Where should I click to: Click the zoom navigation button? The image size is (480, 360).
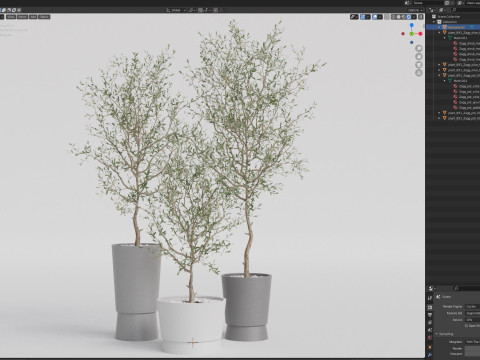click(x=419, y=48)
